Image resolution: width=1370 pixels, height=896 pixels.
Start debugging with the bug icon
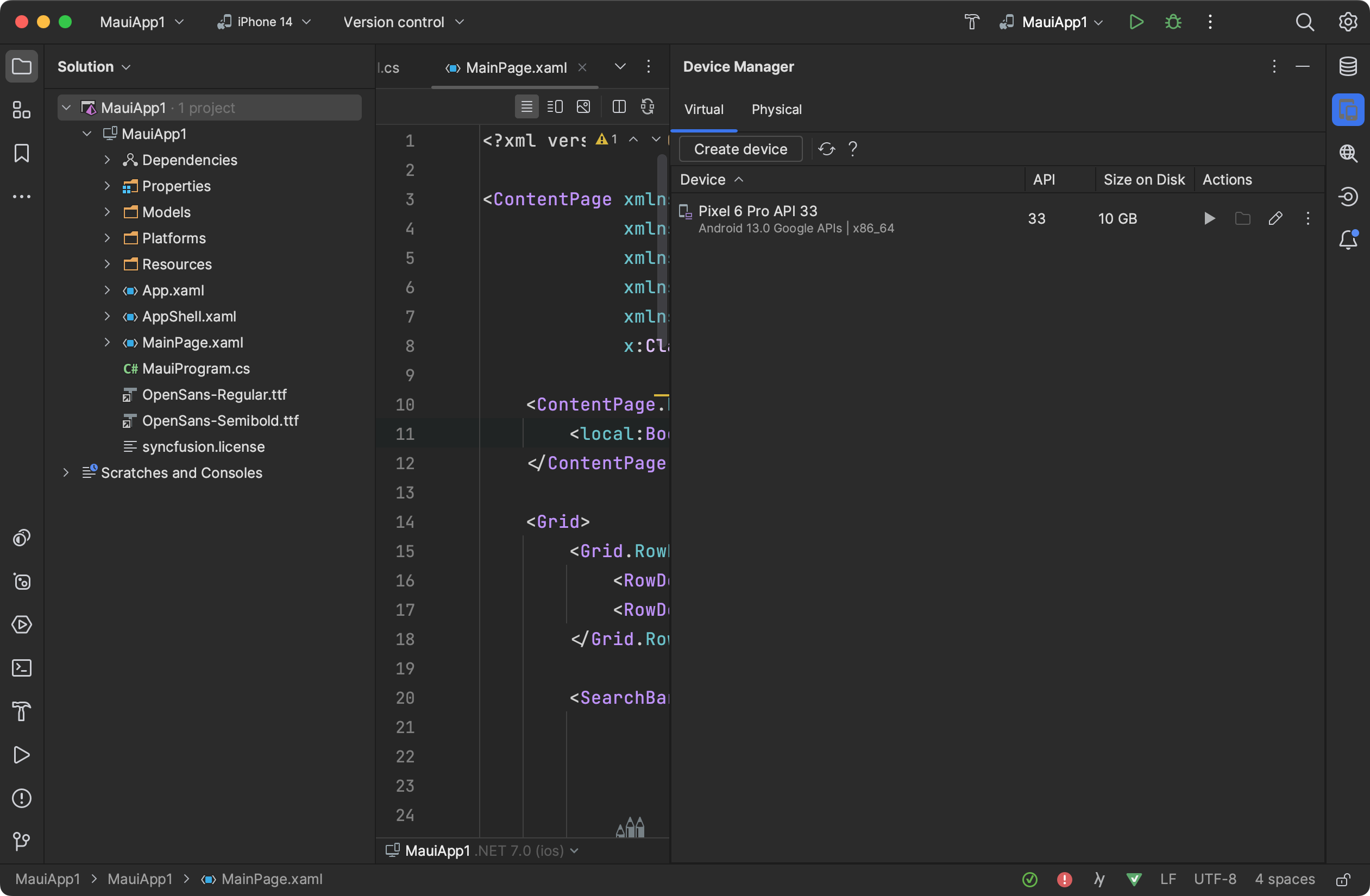(1173, 22)
